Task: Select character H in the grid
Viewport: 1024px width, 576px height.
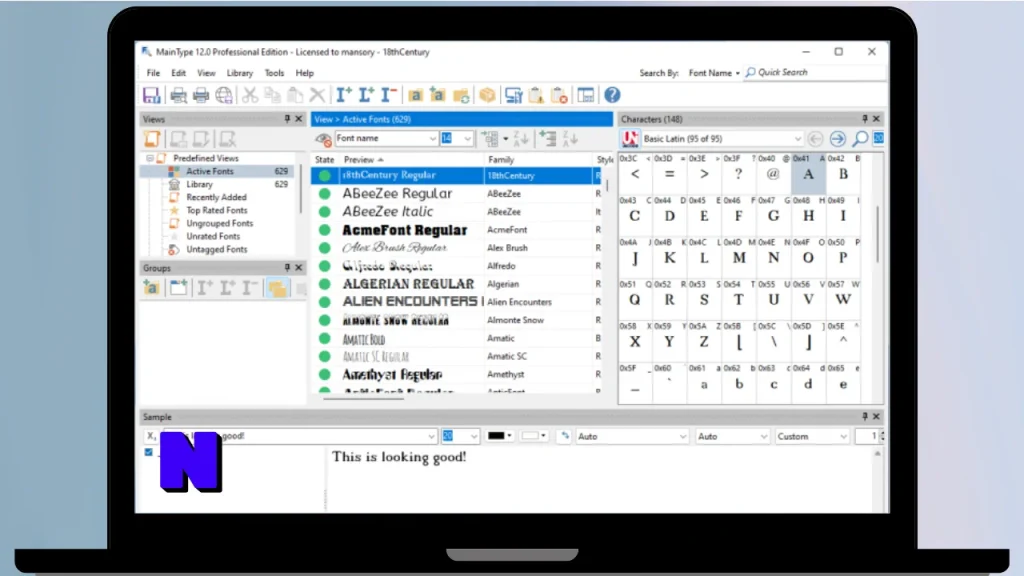Action: [x=808, y=216]
